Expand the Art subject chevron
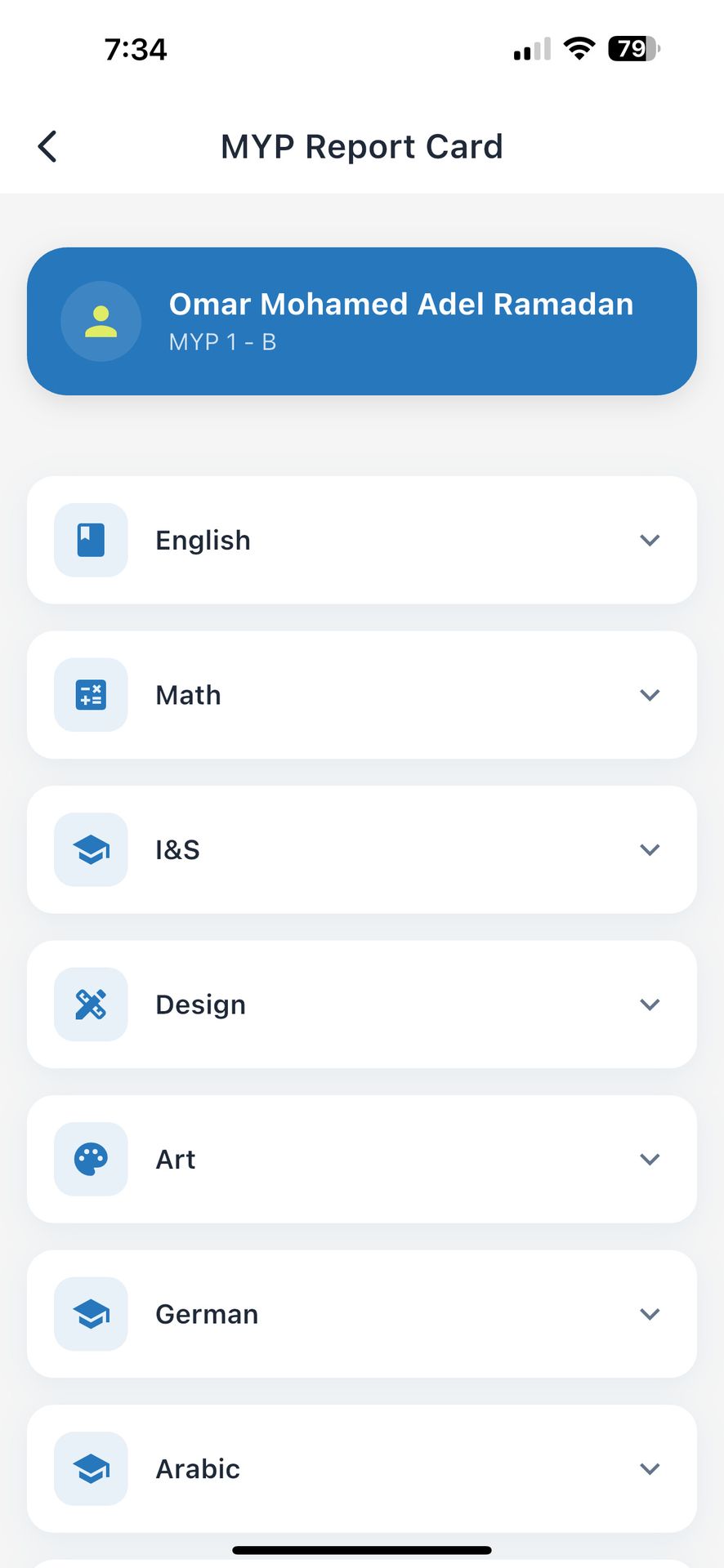Screen dimensions: 724x1568 [650, 1159]
